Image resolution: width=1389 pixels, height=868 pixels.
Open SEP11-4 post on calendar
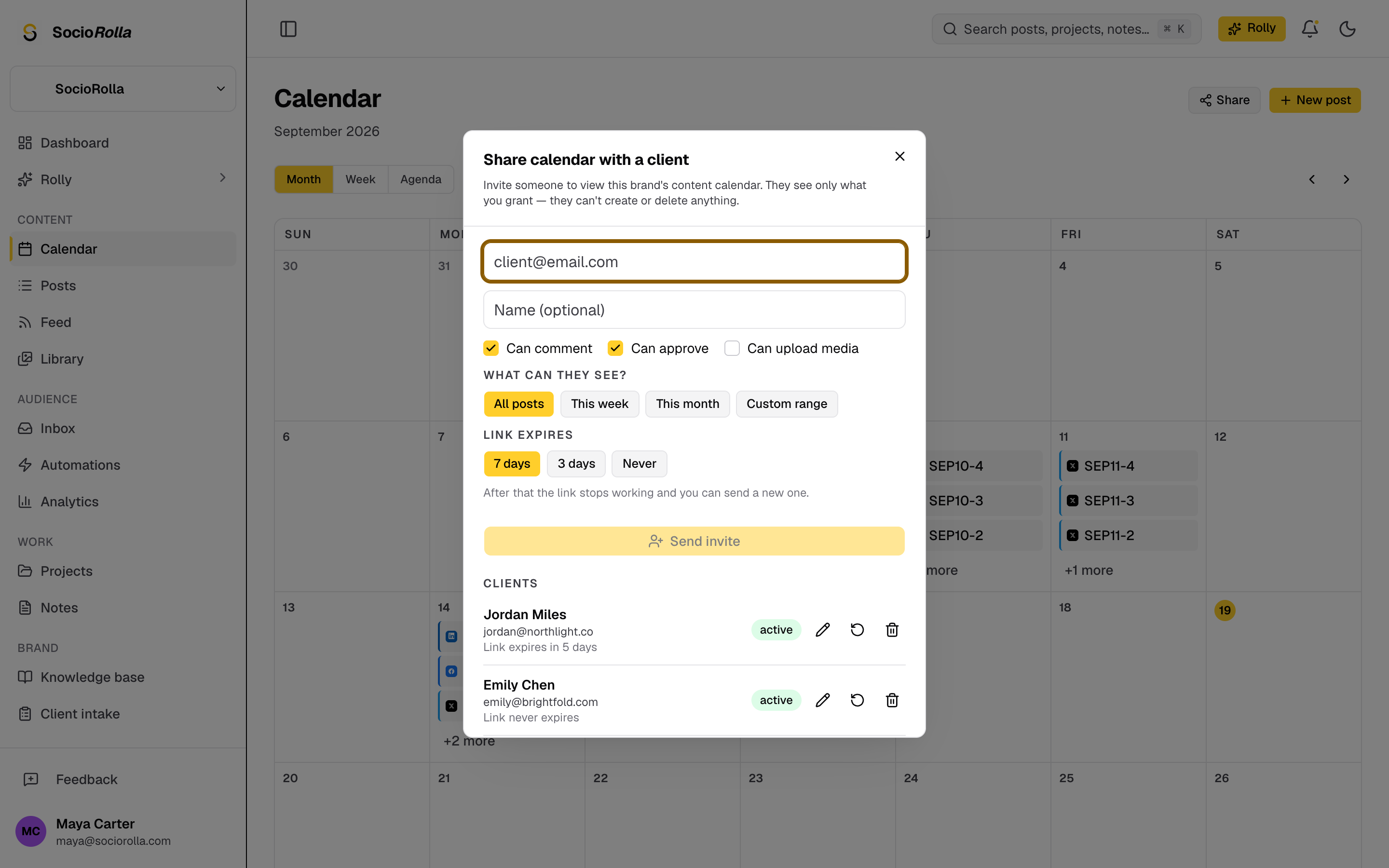click(x=1129, y=466)
